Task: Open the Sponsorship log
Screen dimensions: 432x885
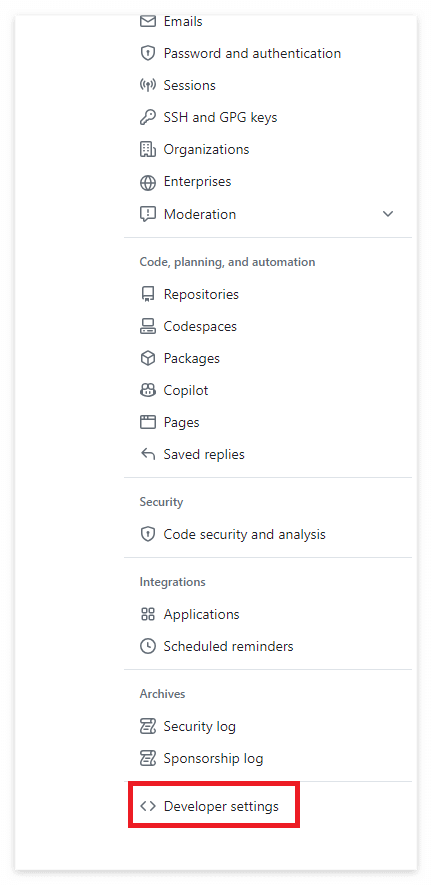Action: pyautogui.click(x=213, y=759)
